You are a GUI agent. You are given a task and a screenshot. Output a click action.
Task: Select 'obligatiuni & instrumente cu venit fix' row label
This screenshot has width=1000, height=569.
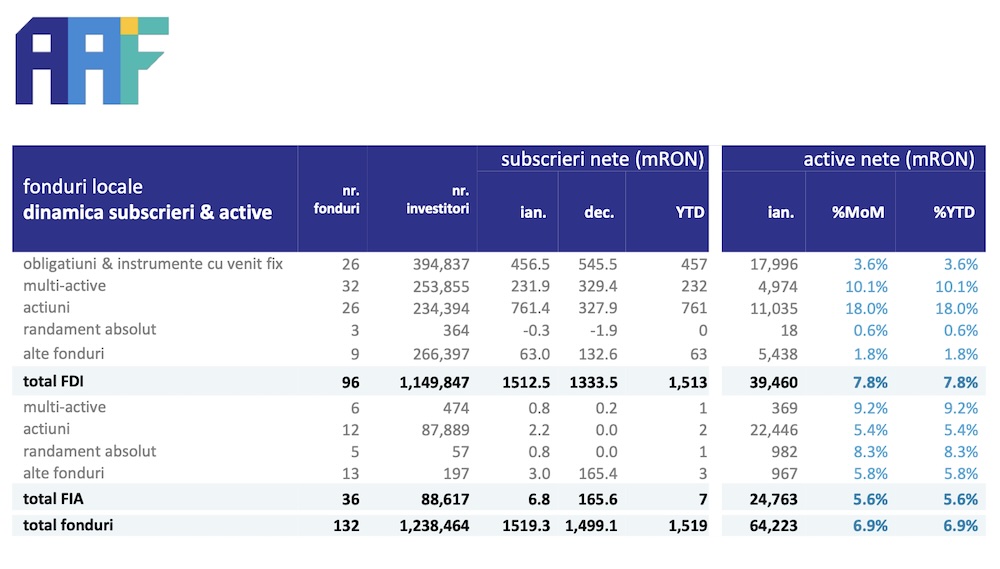[x=153, y=264]
